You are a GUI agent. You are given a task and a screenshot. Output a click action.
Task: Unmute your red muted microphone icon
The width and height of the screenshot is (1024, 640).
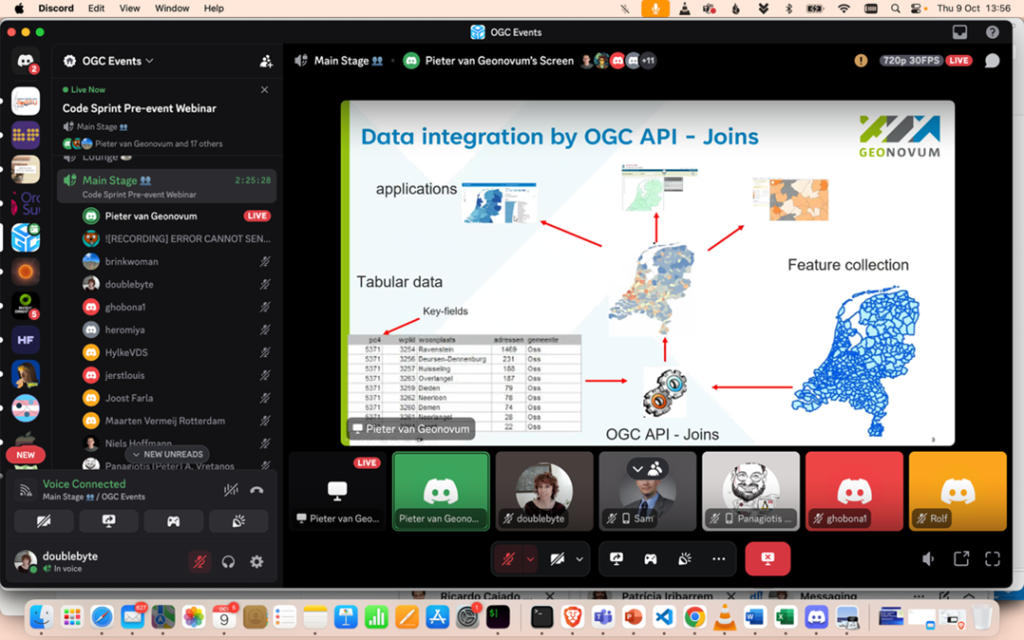click(x=199, y=563)
